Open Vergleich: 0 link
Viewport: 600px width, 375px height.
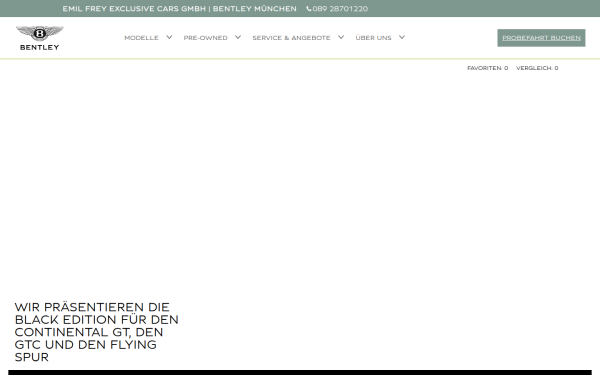(537, 68)
